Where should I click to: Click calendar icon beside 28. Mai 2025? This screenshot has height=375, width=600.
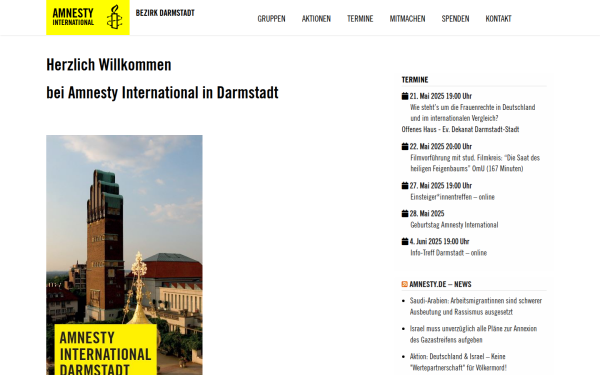pos(405,214)
